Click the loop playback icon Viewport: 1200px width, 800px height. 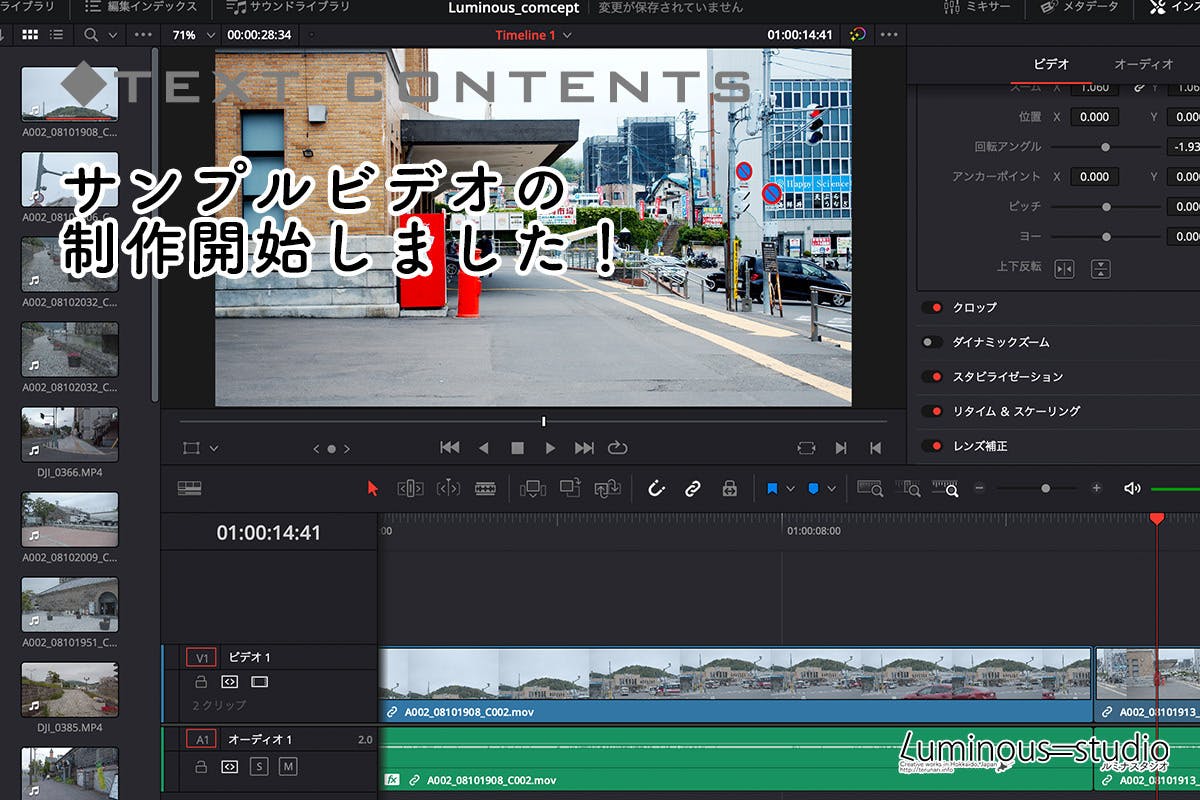click(617, 448)
